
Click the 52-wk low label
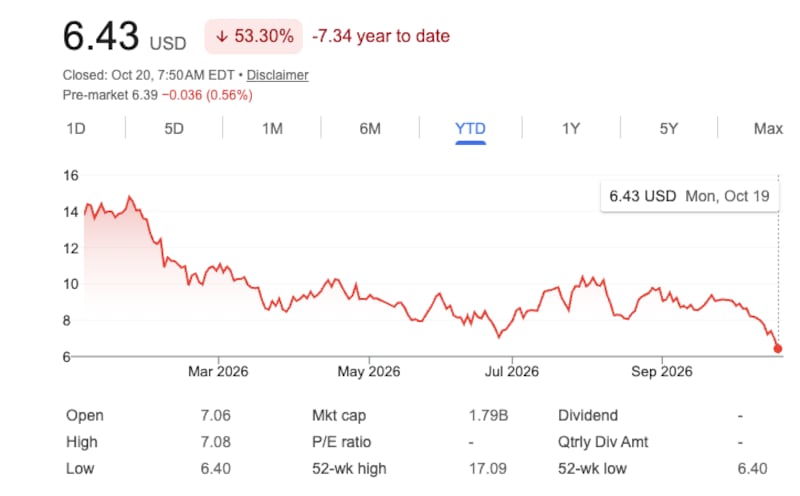(592, 468)
